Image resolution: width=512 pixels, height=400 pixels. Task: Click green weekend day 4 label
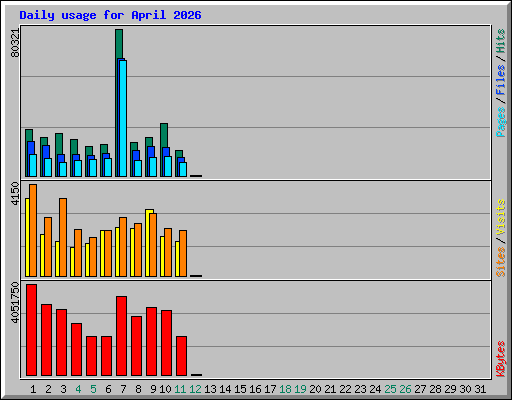tap(78, 389)
